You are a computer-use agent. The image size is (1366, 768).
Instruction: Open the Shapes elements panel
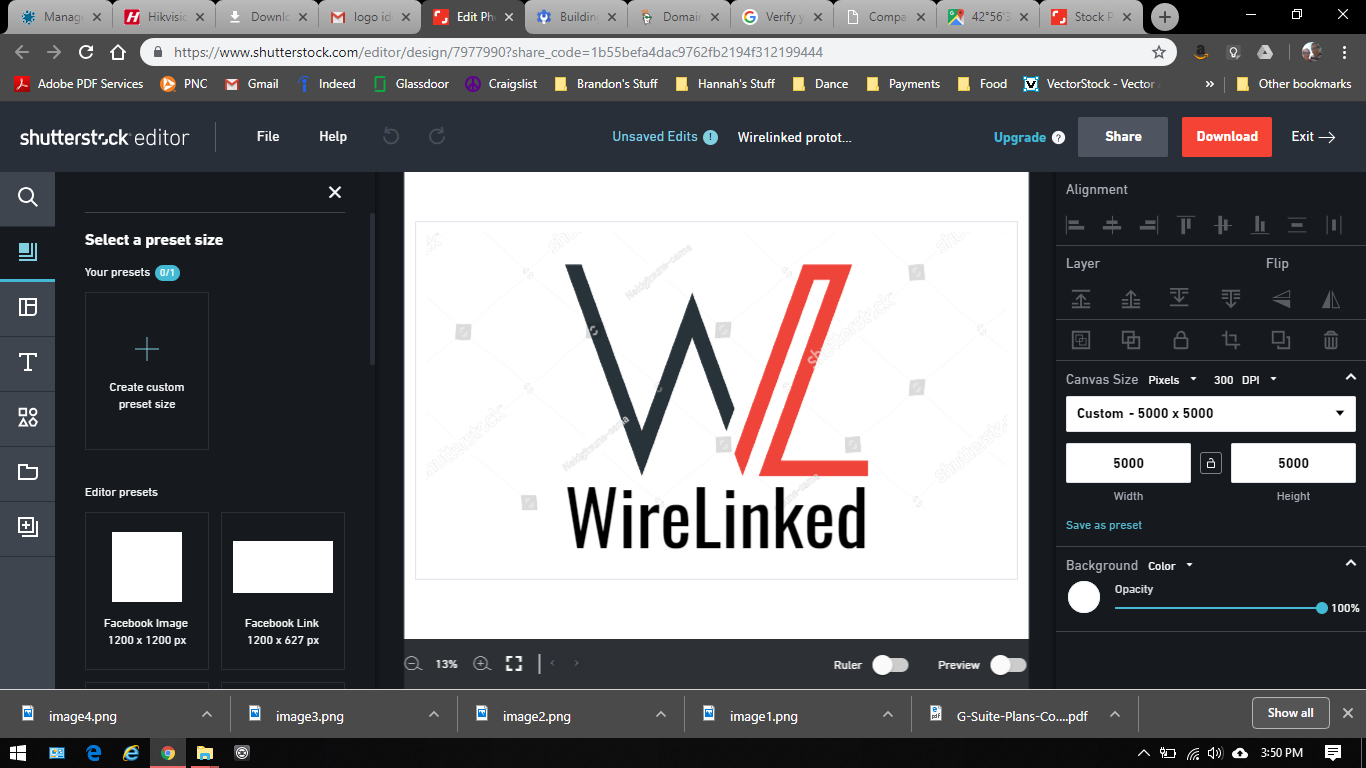28,417
